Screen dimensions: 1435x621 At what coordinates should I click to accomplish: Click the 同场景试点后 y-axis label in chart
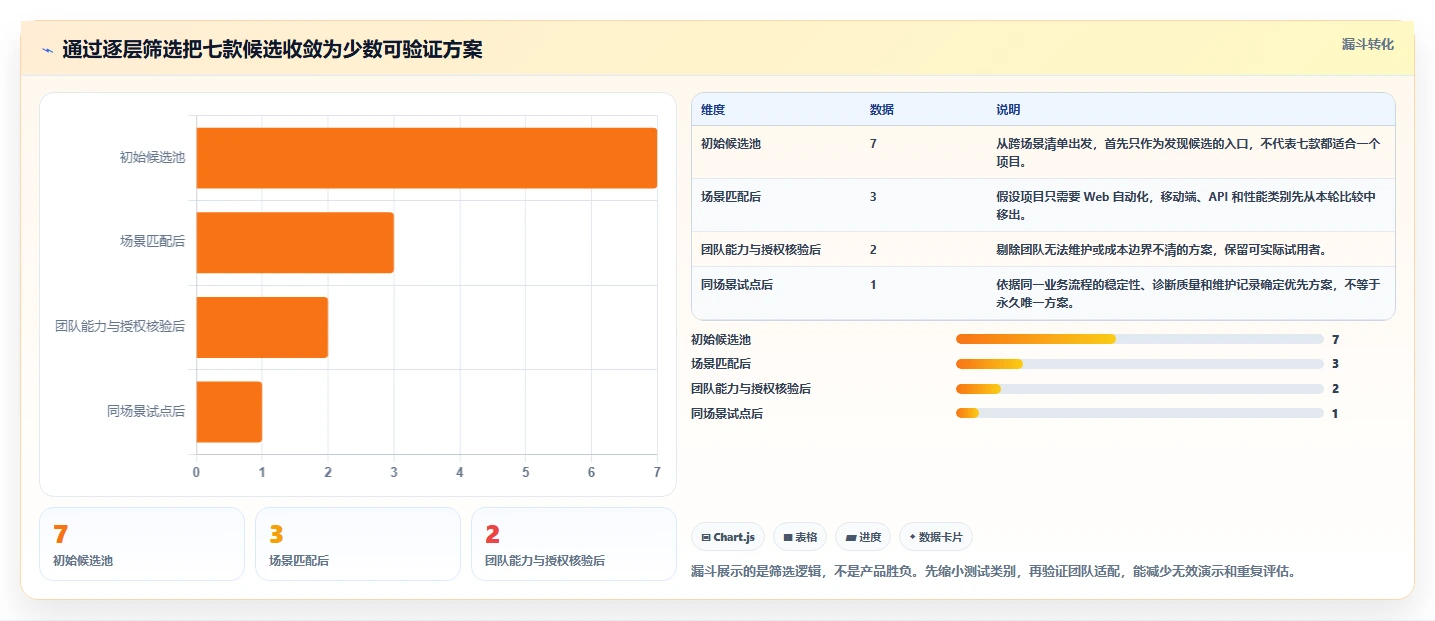click(146, 411)
